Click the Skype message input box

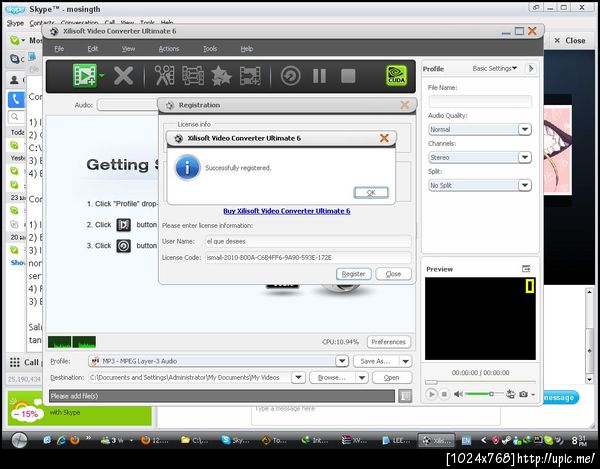[376, 415]
